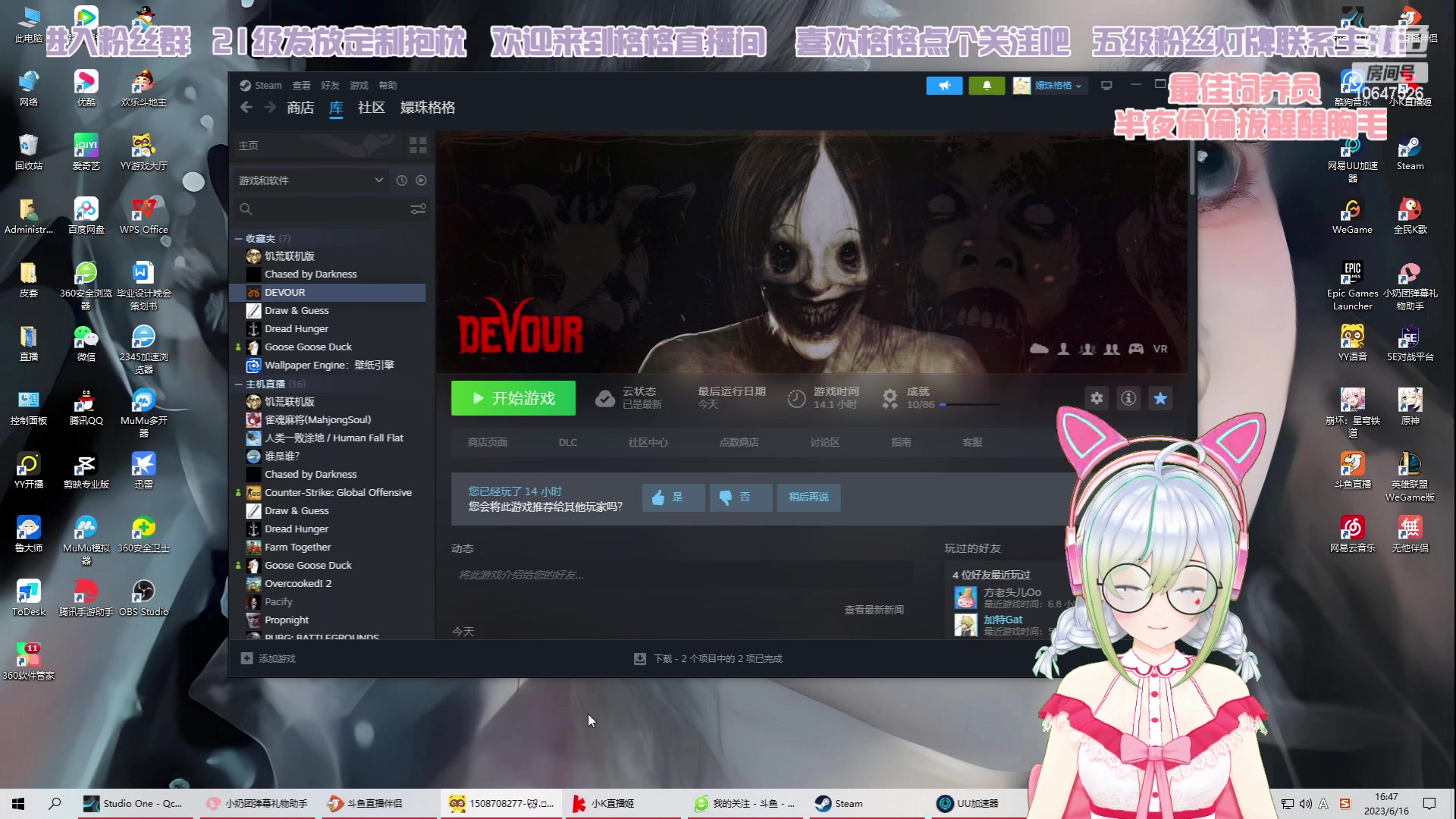Click 稍后再说 button
The height and width of the screenshot is (819, 1456).
(x=808, y=497)
